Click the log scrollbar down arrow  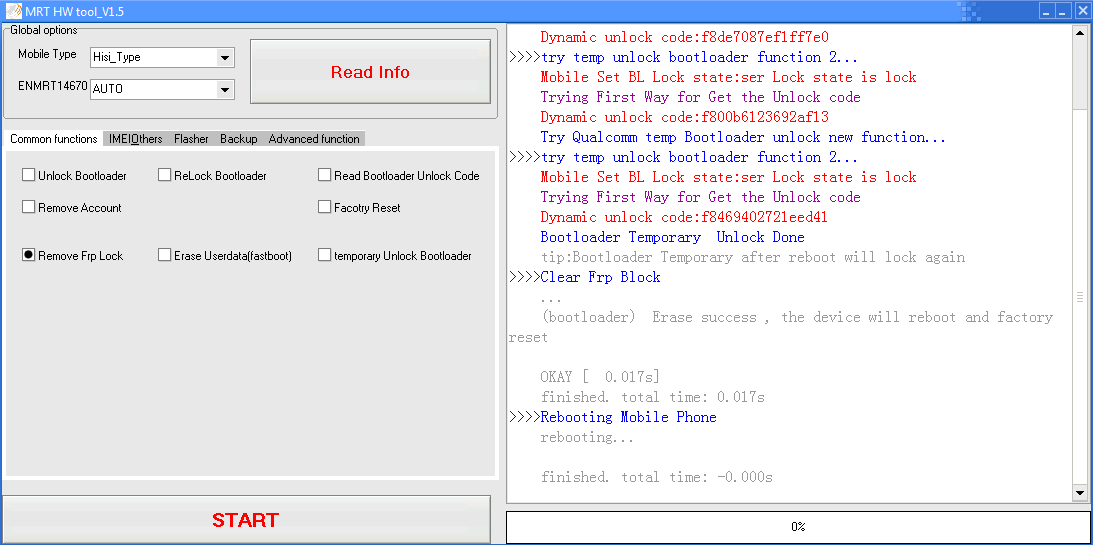point(1080,493)
